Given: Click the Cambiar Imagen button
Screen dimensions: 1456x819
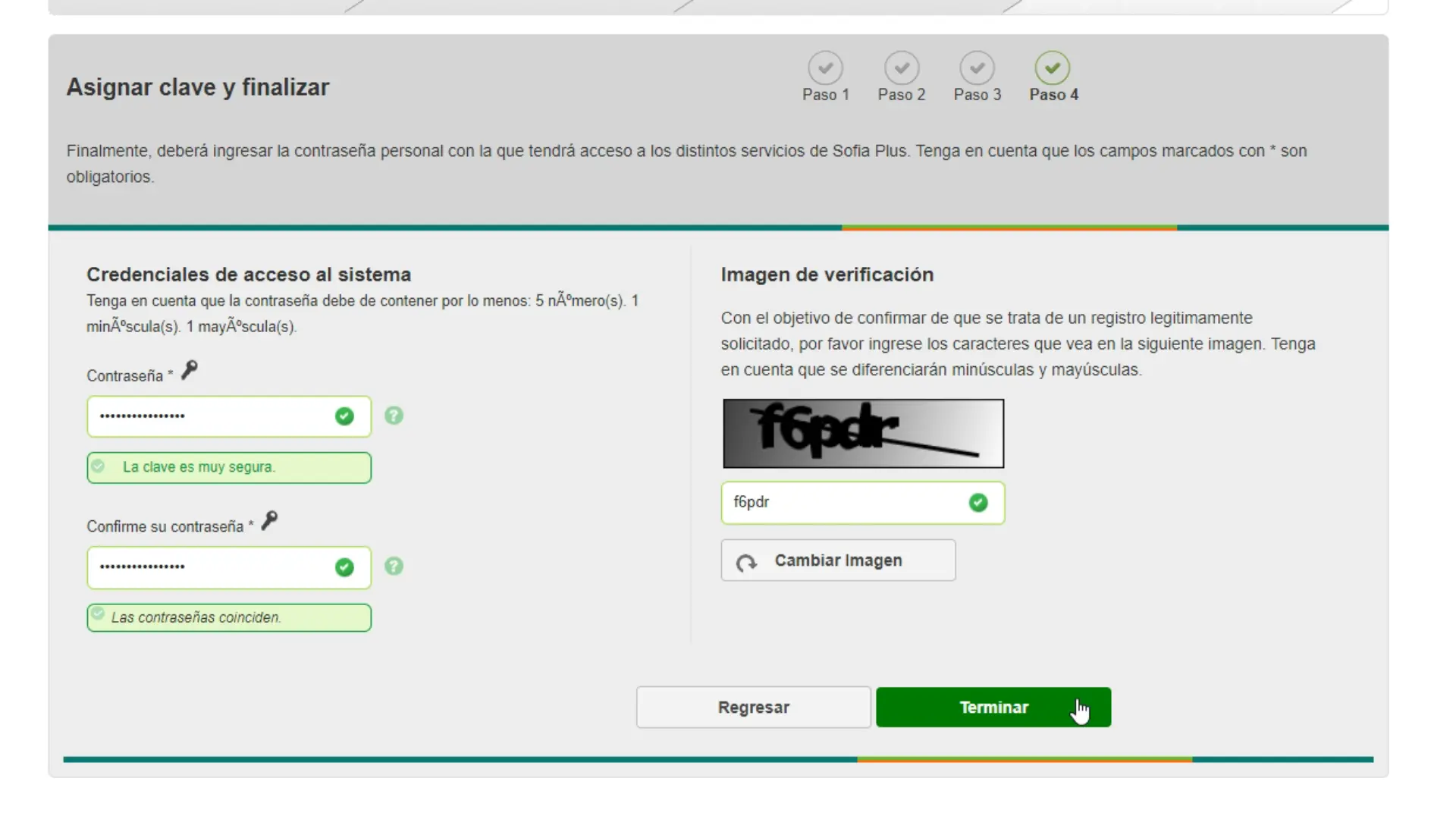Looking at the screenshot, I should pyautogui.click(x=837, y=560).
